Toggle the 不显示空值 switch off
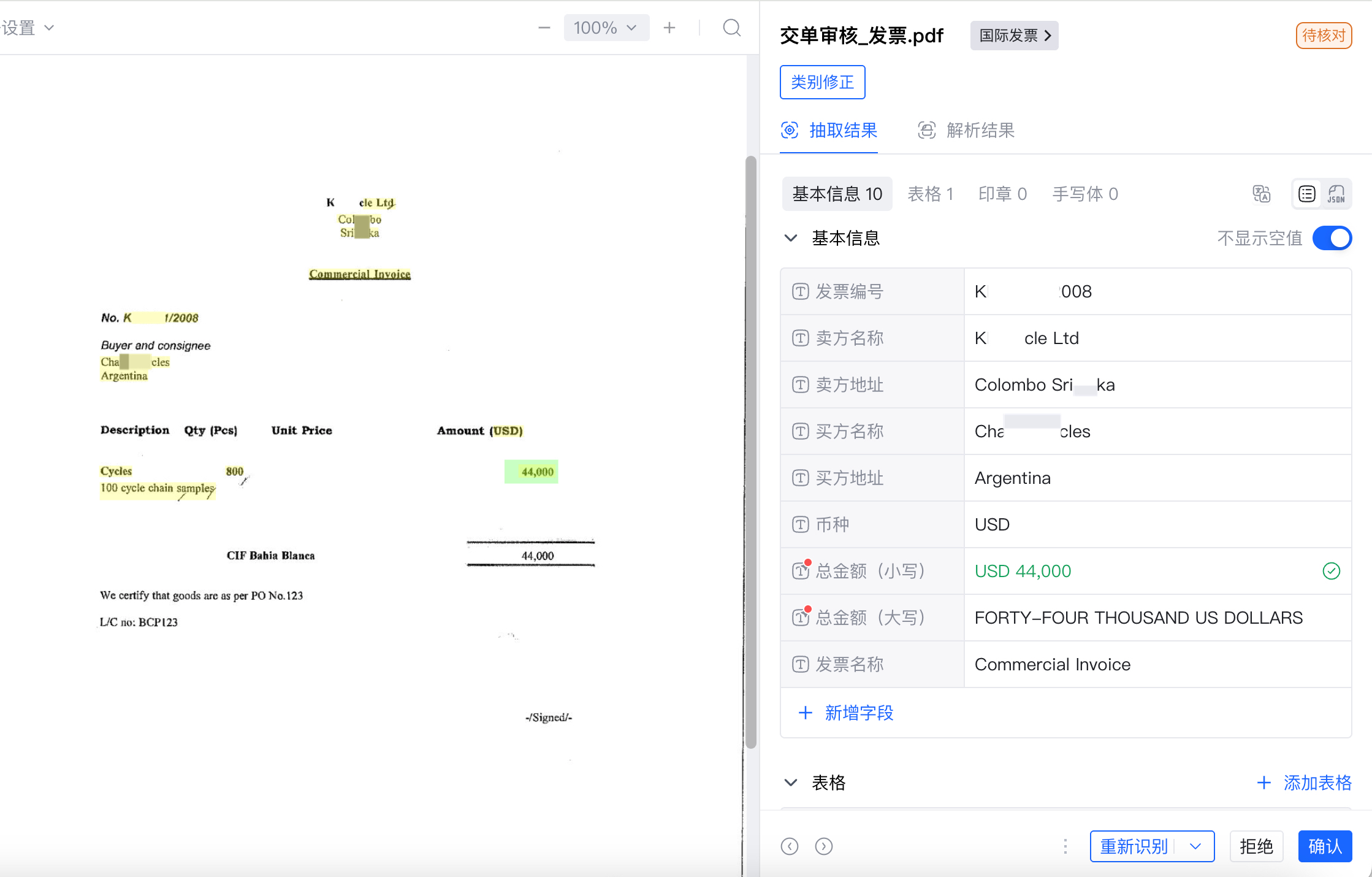Viewport: 1372px width, 877px height. (x=1332, y=238)
